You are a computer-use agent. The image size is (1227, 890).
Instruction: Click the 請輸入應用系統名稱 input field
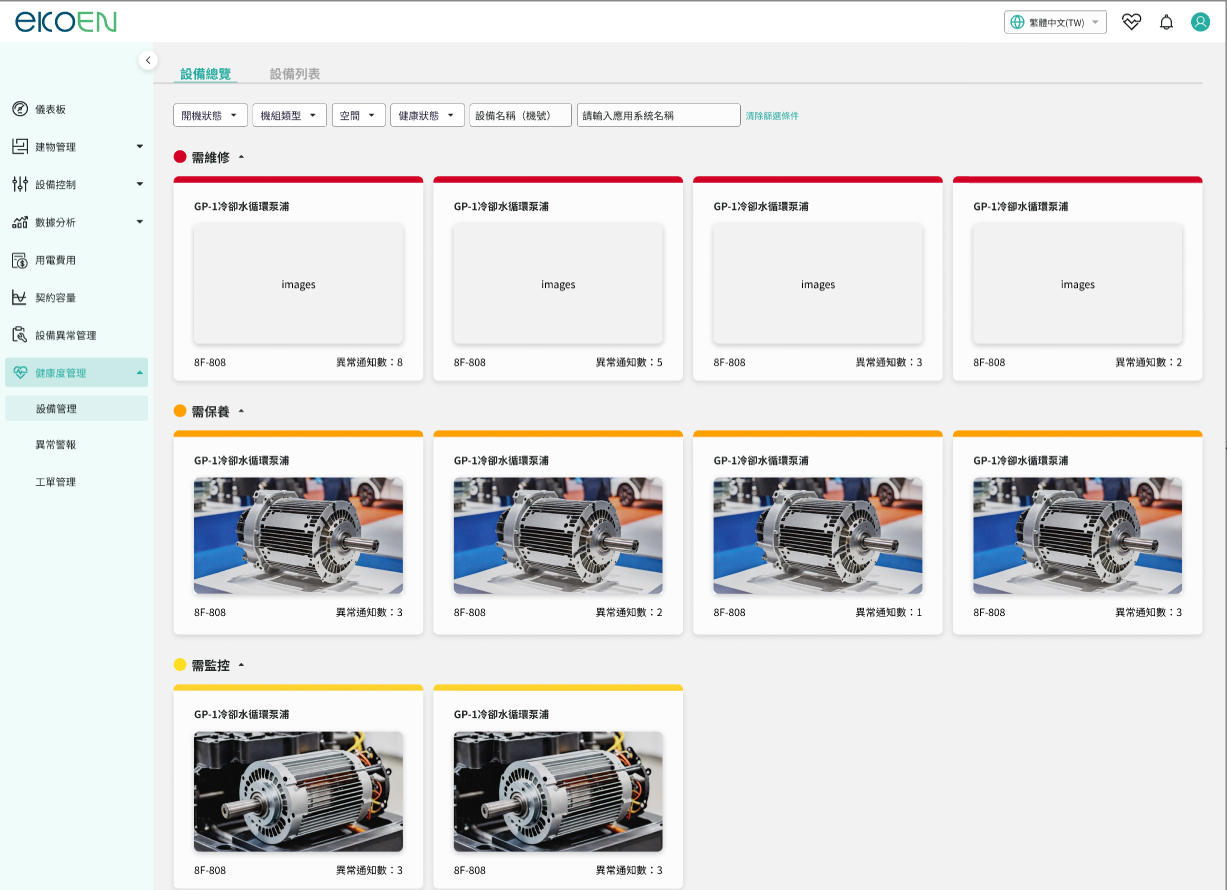[x=658, y=115]
